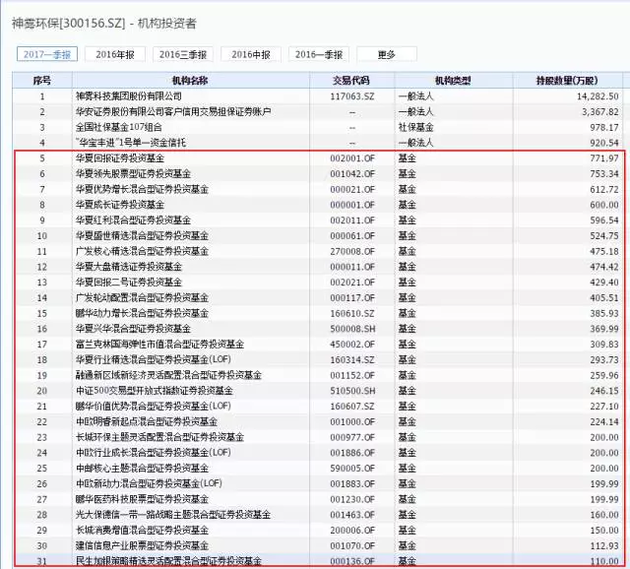Viewport: 630px width, 569px height.
Task: Click 华夏行业精选混合型证券投资基金(LOF) row
Action: point(317,360)
